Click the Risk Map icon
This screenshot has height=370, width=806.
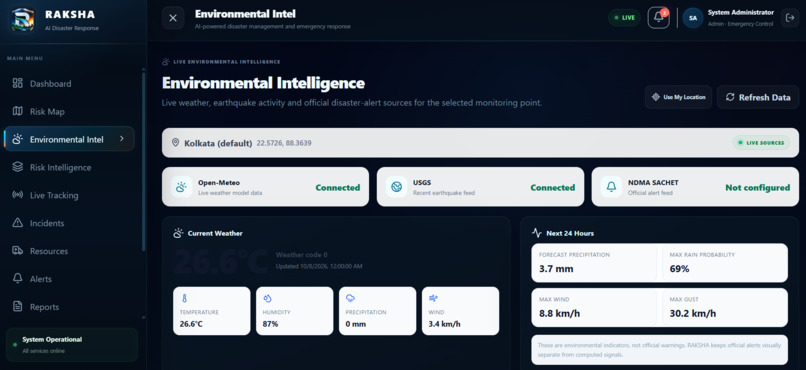point(17,111)
